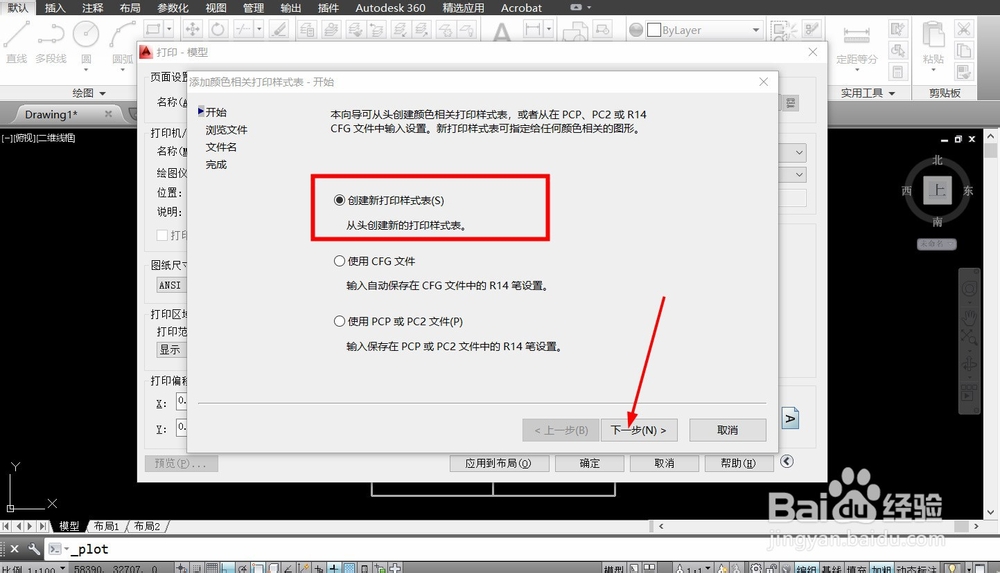
Task: Click the Move tool icon
Action: [x=193, y=29]
